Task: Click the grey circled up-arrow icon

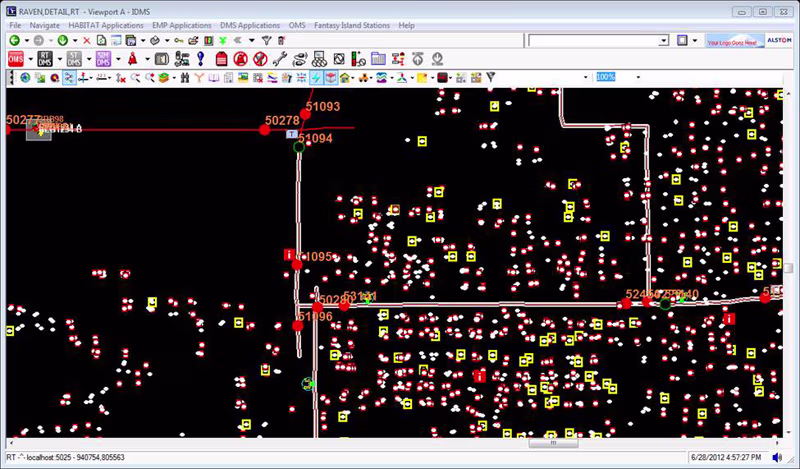Action: click(x=418, y=59)
